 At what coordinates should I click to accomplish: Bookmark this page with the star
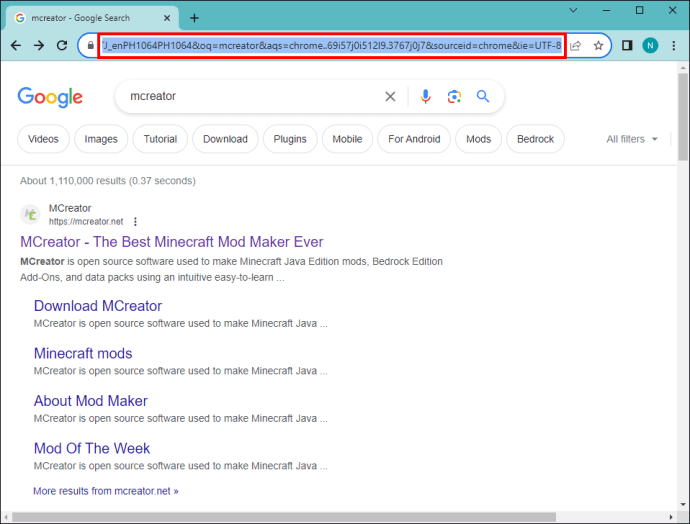coord(598,45)
